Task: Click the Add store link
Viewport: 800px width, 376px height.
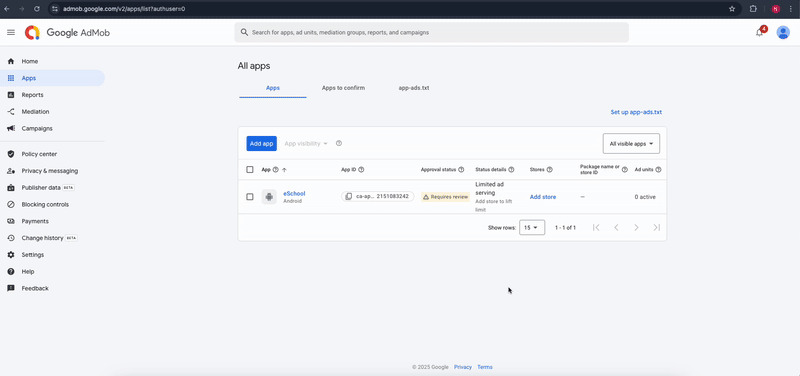Action: [543, 197]
